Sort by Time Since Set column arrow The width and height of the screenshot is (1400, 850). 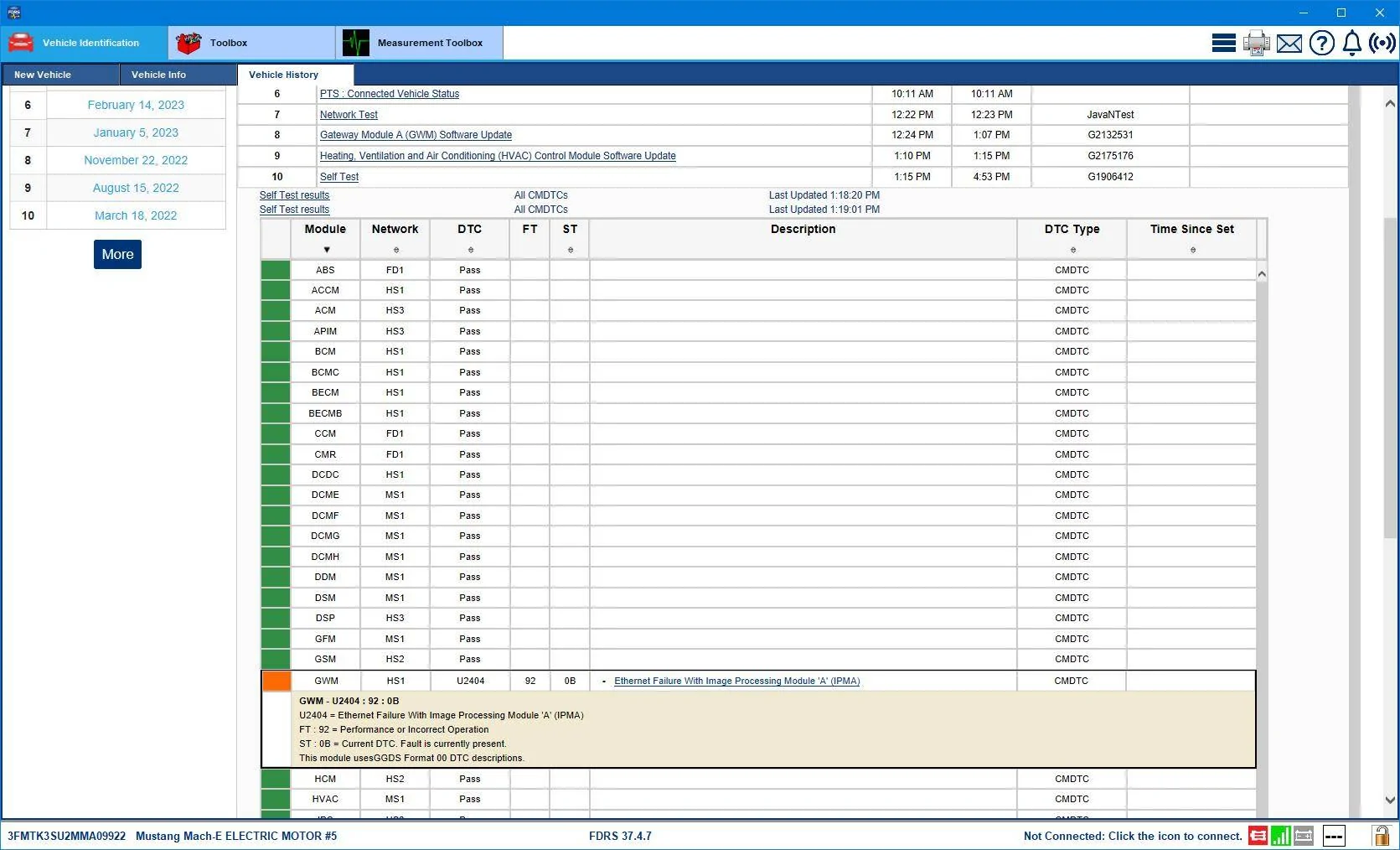(1192, 250)
